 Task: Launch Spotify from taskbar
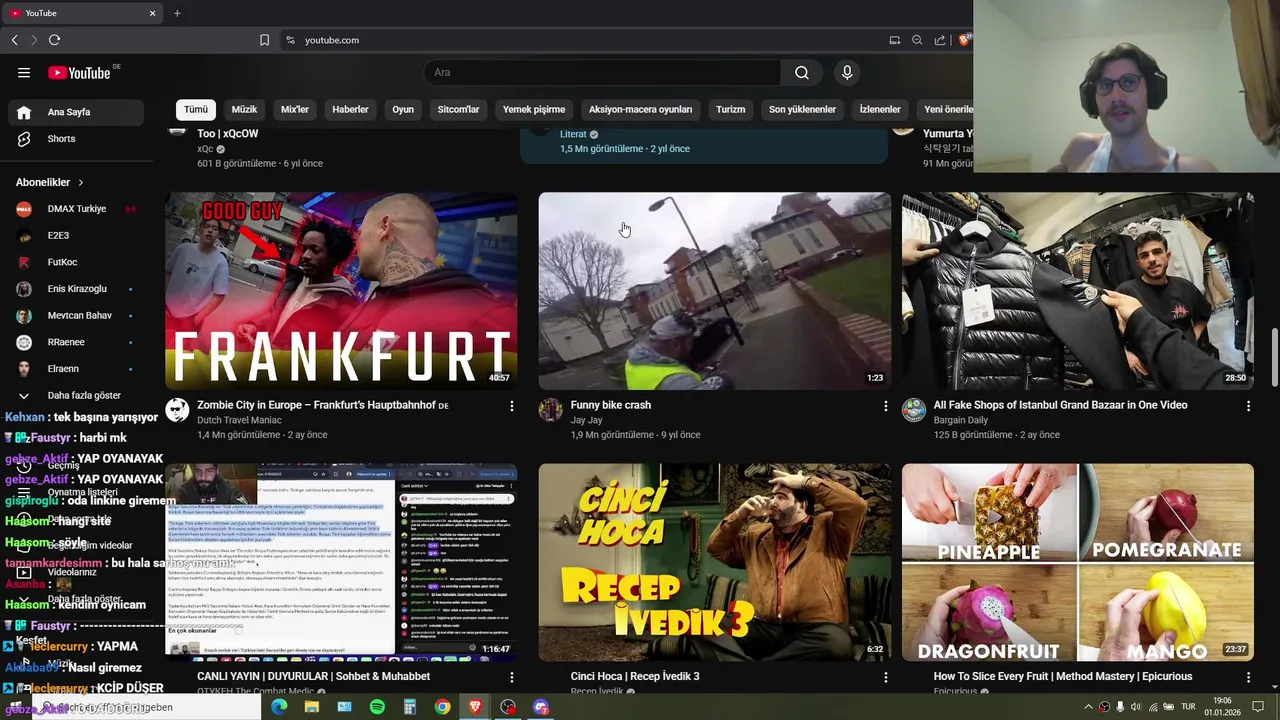377,707
